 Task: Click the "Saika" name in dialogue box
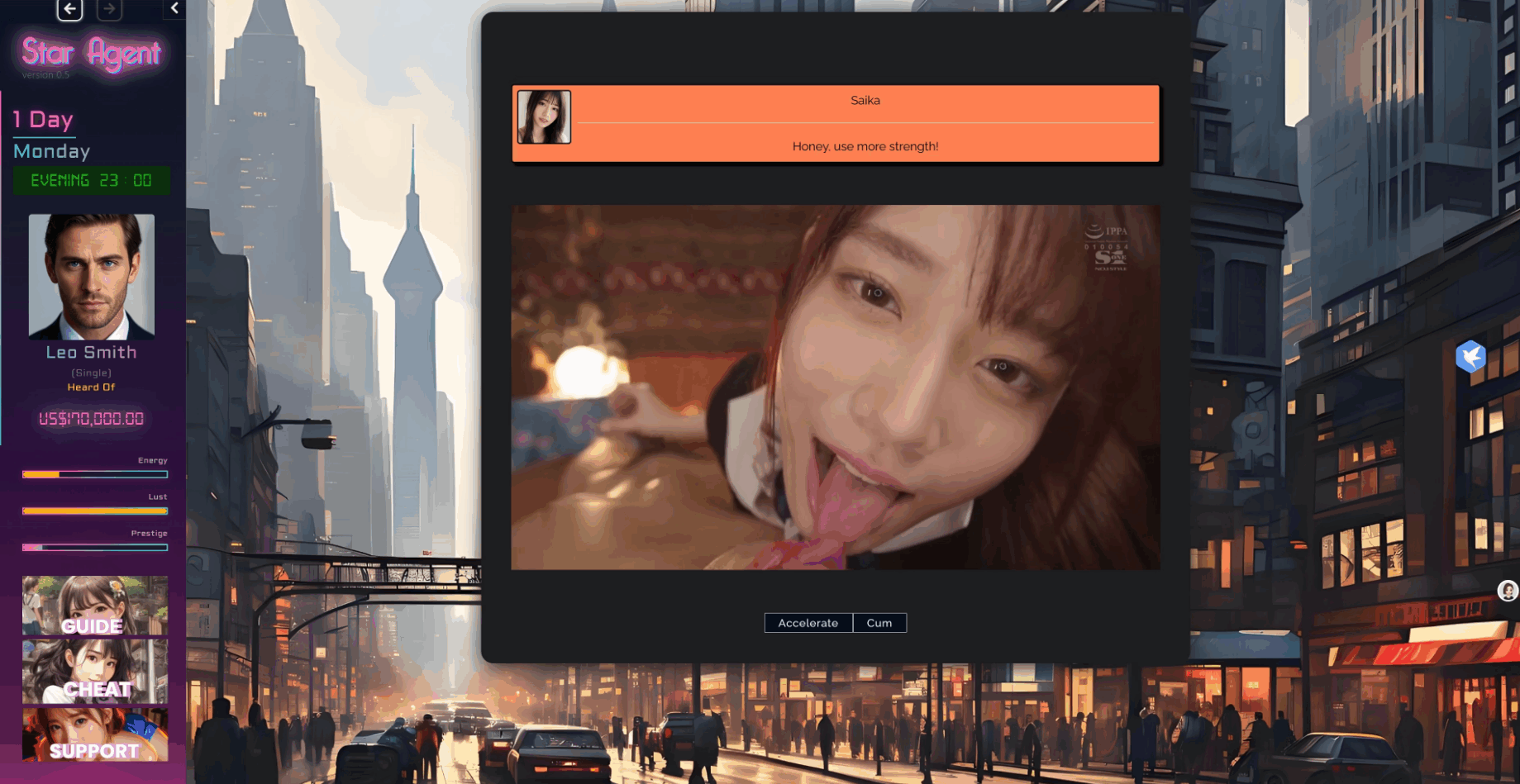point(865,100)
